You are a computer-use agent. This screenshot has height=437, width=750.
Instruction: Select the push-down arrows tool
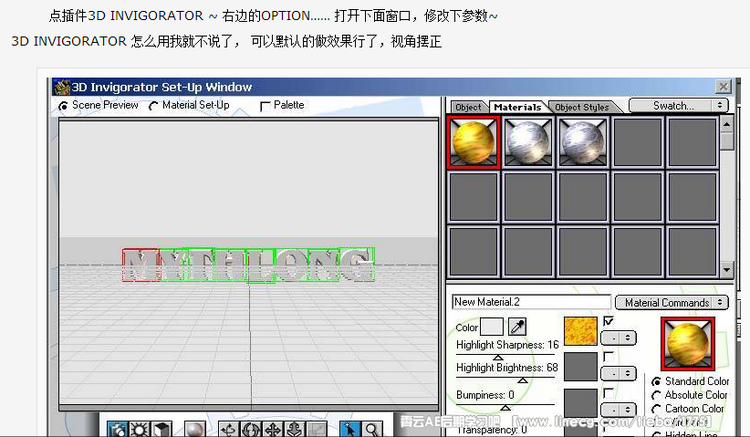tap(295, 429)
